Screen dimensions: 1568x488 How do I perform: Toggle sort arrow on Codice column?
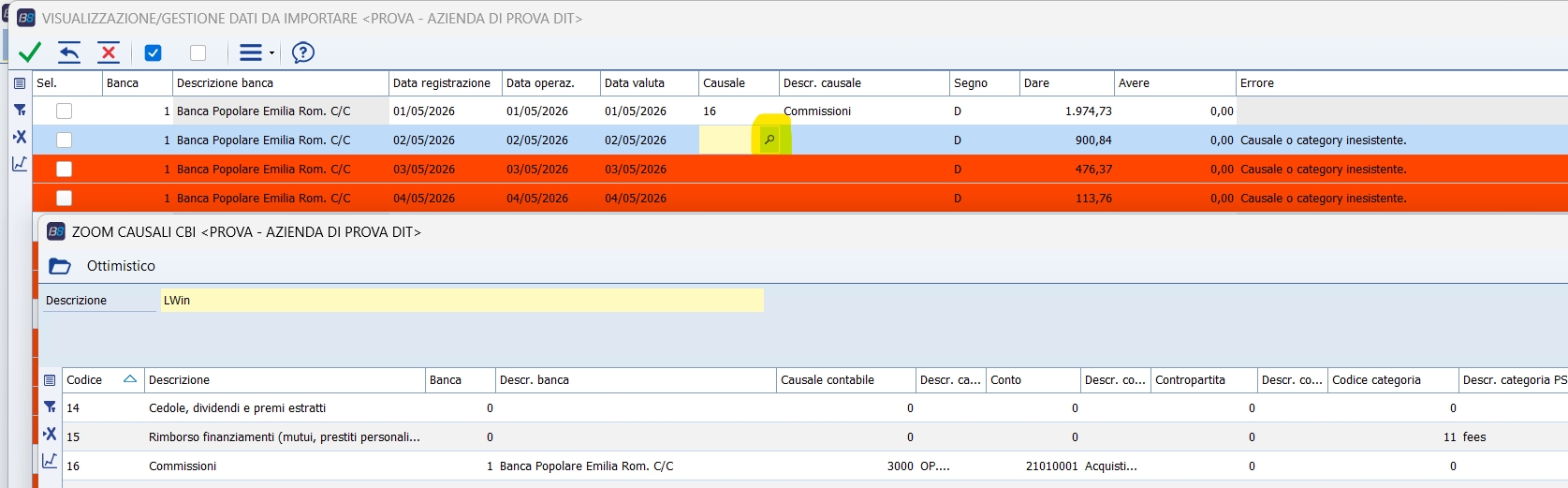pos(130,379)
